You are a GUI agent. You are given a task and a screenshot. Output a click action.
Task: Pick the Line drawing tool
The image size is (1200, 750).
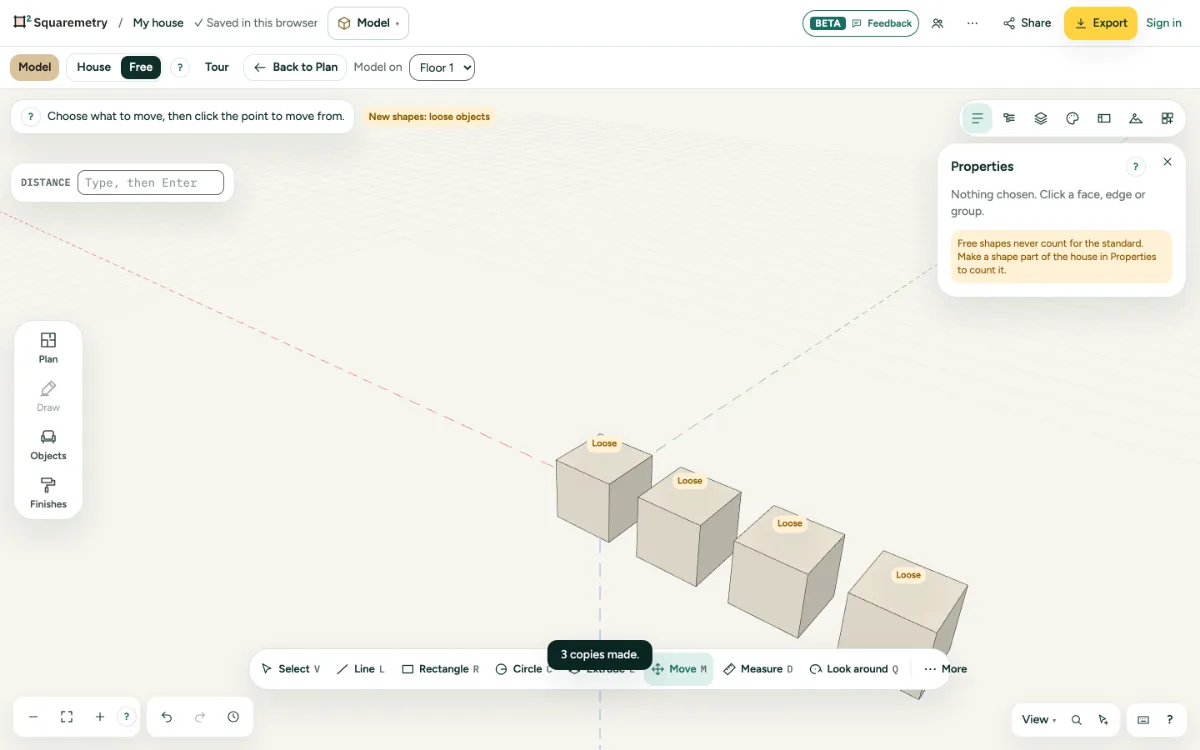click(361, 669)
